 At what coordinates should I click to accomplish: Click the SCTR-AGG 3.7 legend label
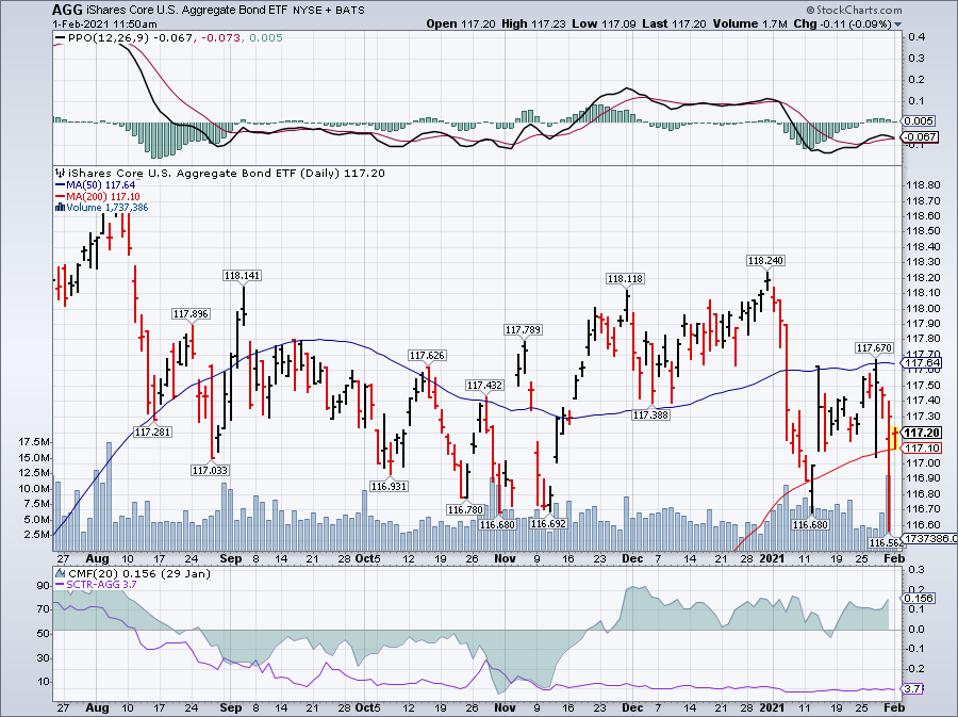[103, 585]
